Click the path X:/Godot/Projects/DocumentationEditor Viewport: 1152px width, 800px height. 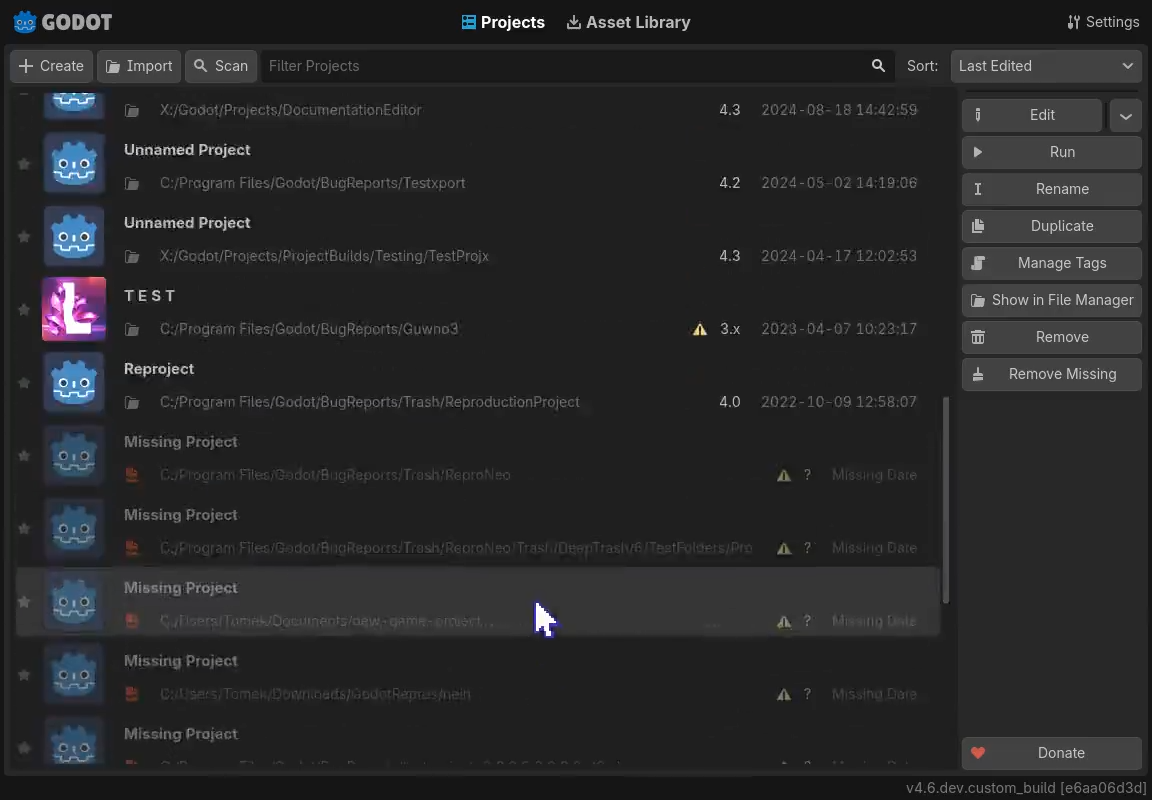click(x=290, y=110)
